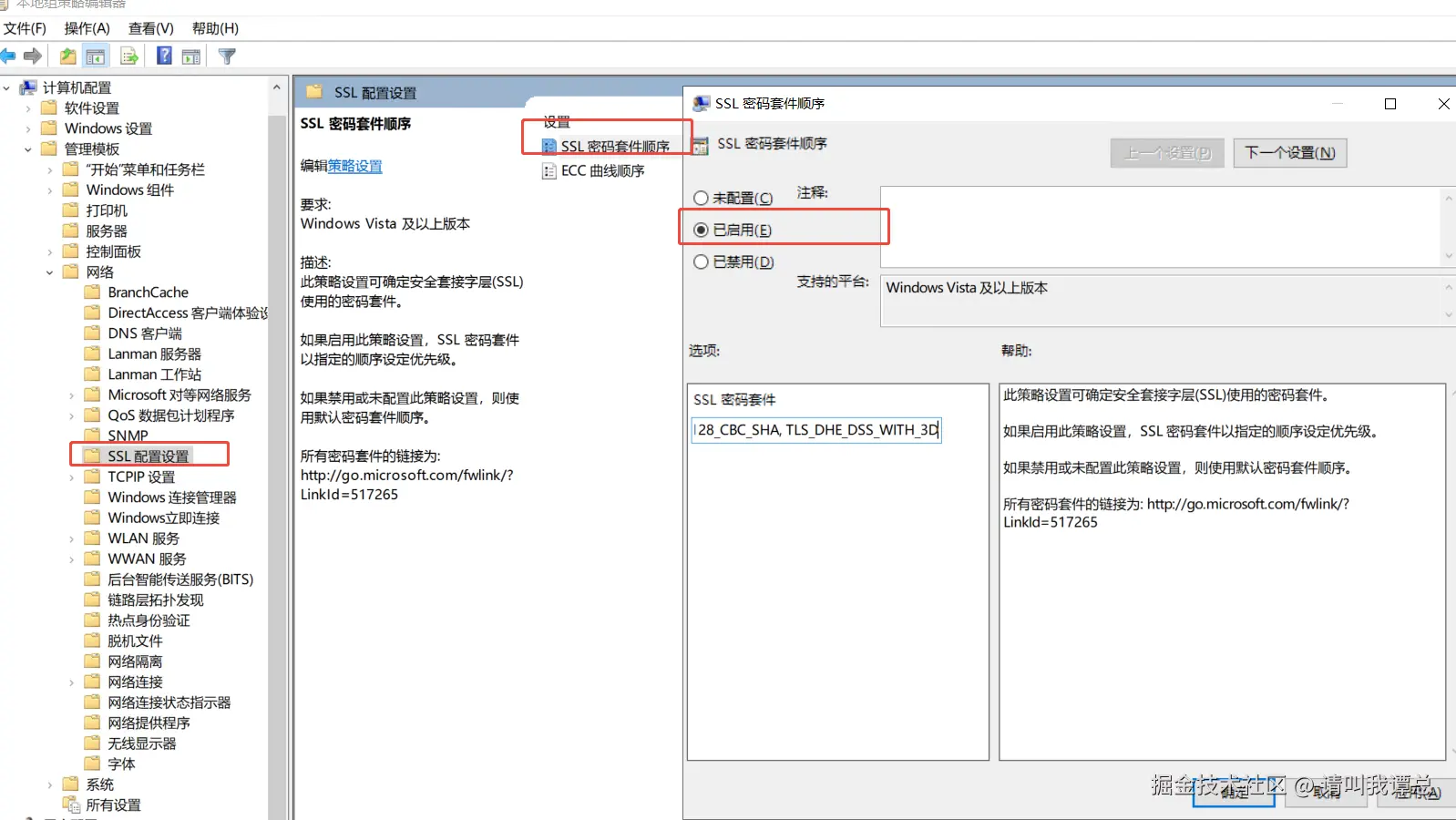Click the 服务器 folder icon

70,231
